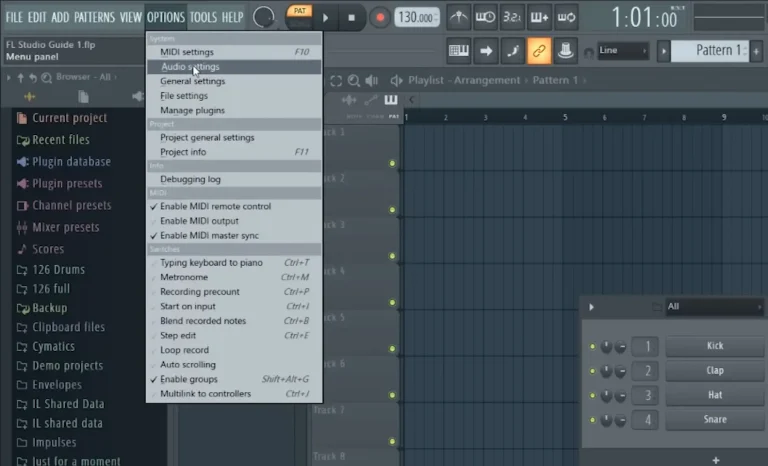Mute the Kick channel green LED
The image size is (768, 466).
(x=593, y=346)
